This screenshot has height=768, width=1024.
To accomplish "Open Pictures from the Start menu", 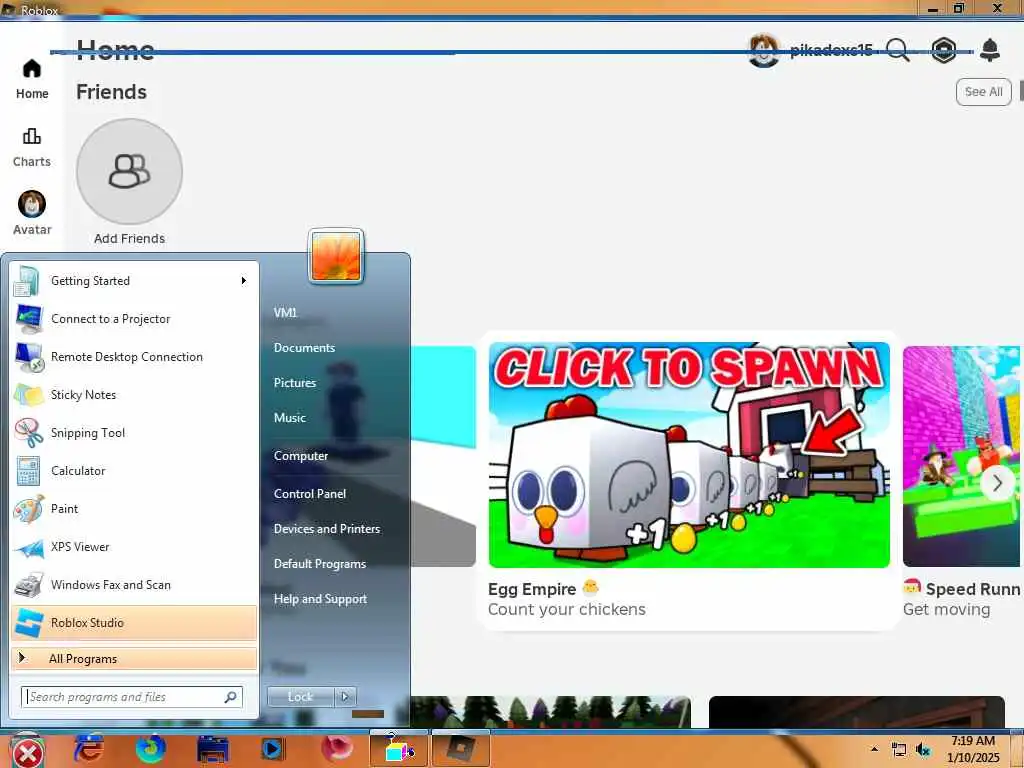I will click(295, 383).
